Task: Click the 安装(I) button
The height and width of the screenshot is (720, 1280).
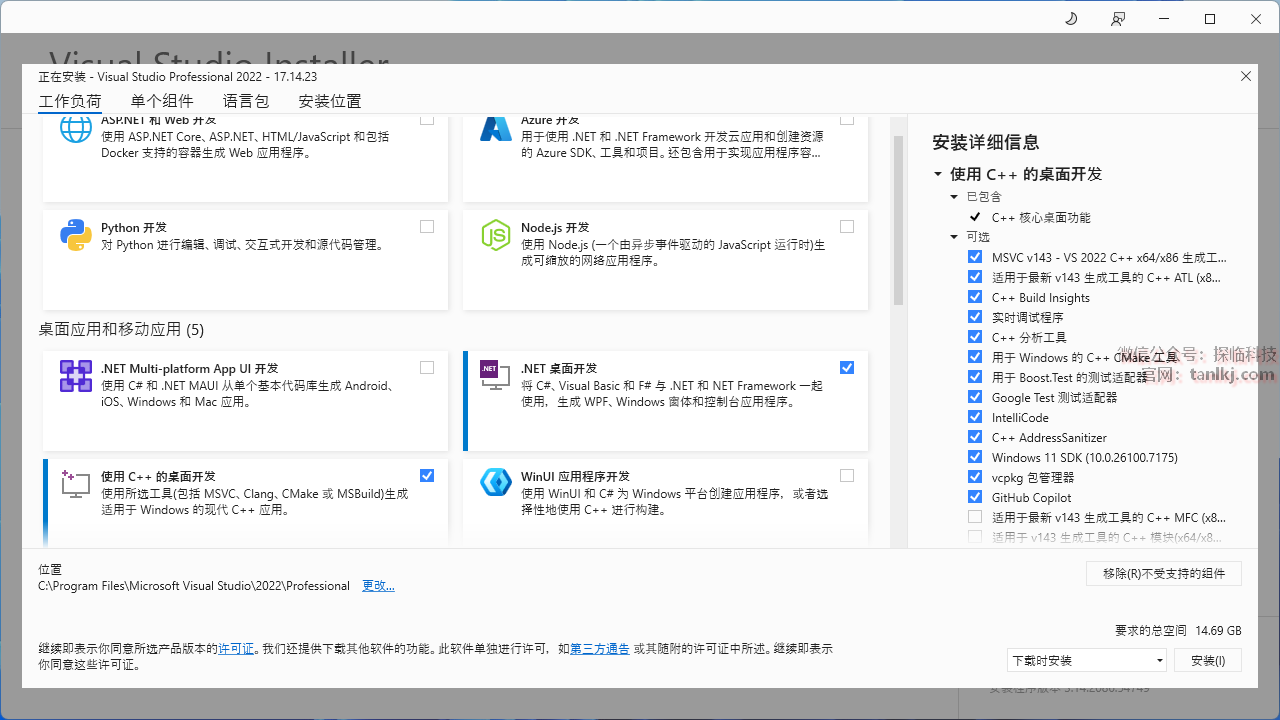Action: (x=1207, y=660)
